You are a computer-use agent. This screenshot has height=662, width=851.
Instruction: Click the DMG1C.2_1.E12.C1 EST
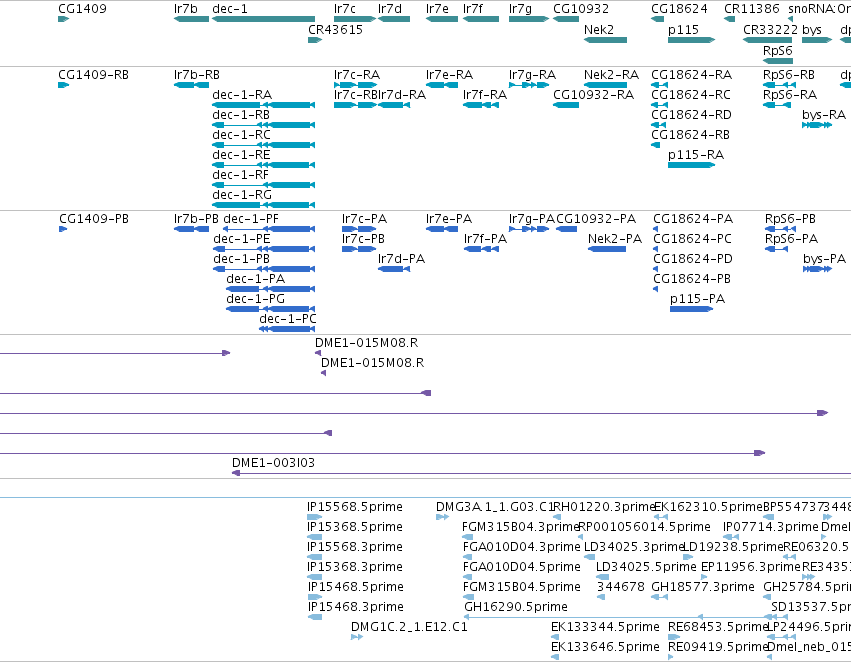point(357,637)
